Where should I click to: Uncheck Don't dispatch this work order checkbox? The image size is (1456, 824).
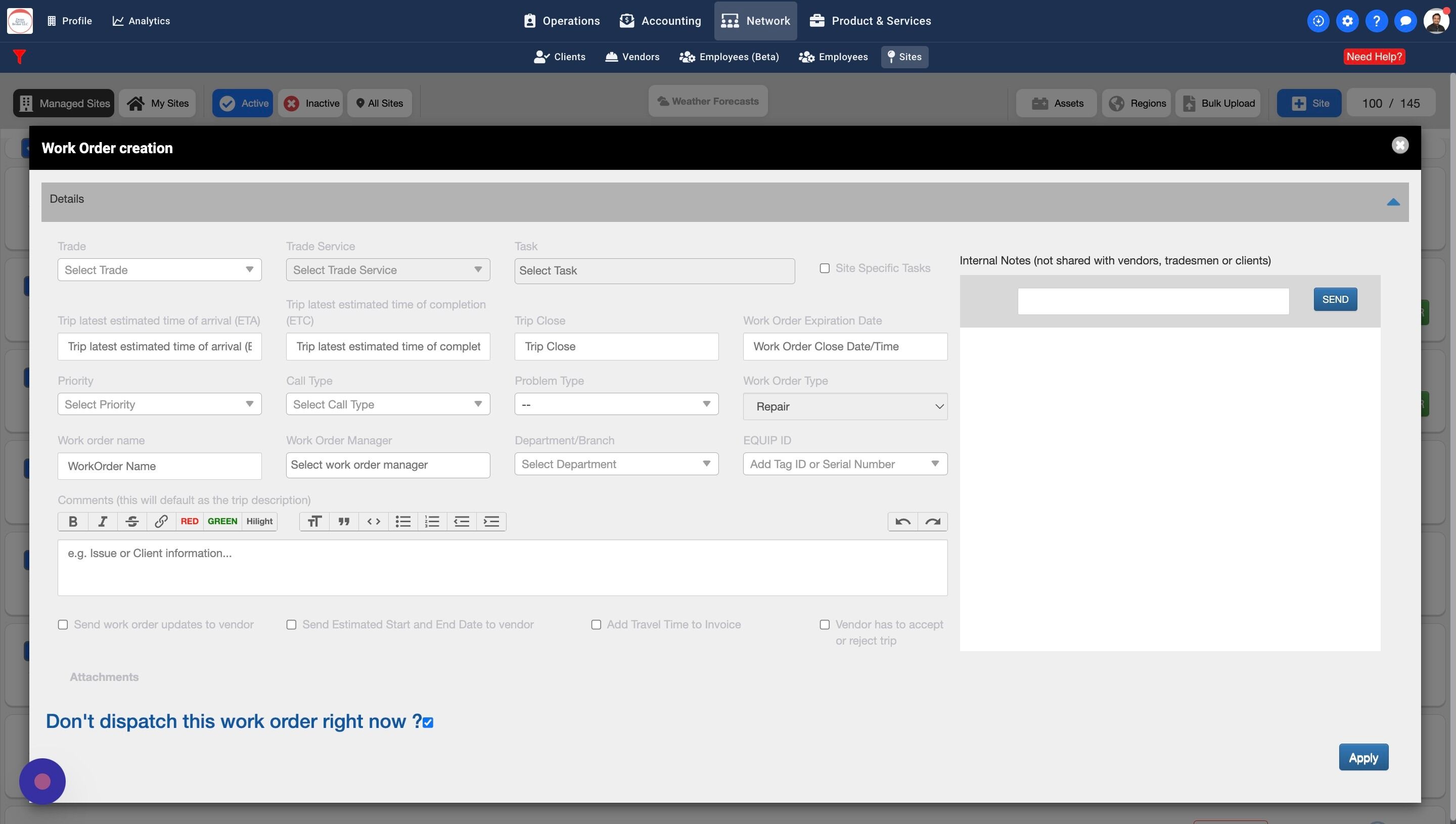coord(428,723)
